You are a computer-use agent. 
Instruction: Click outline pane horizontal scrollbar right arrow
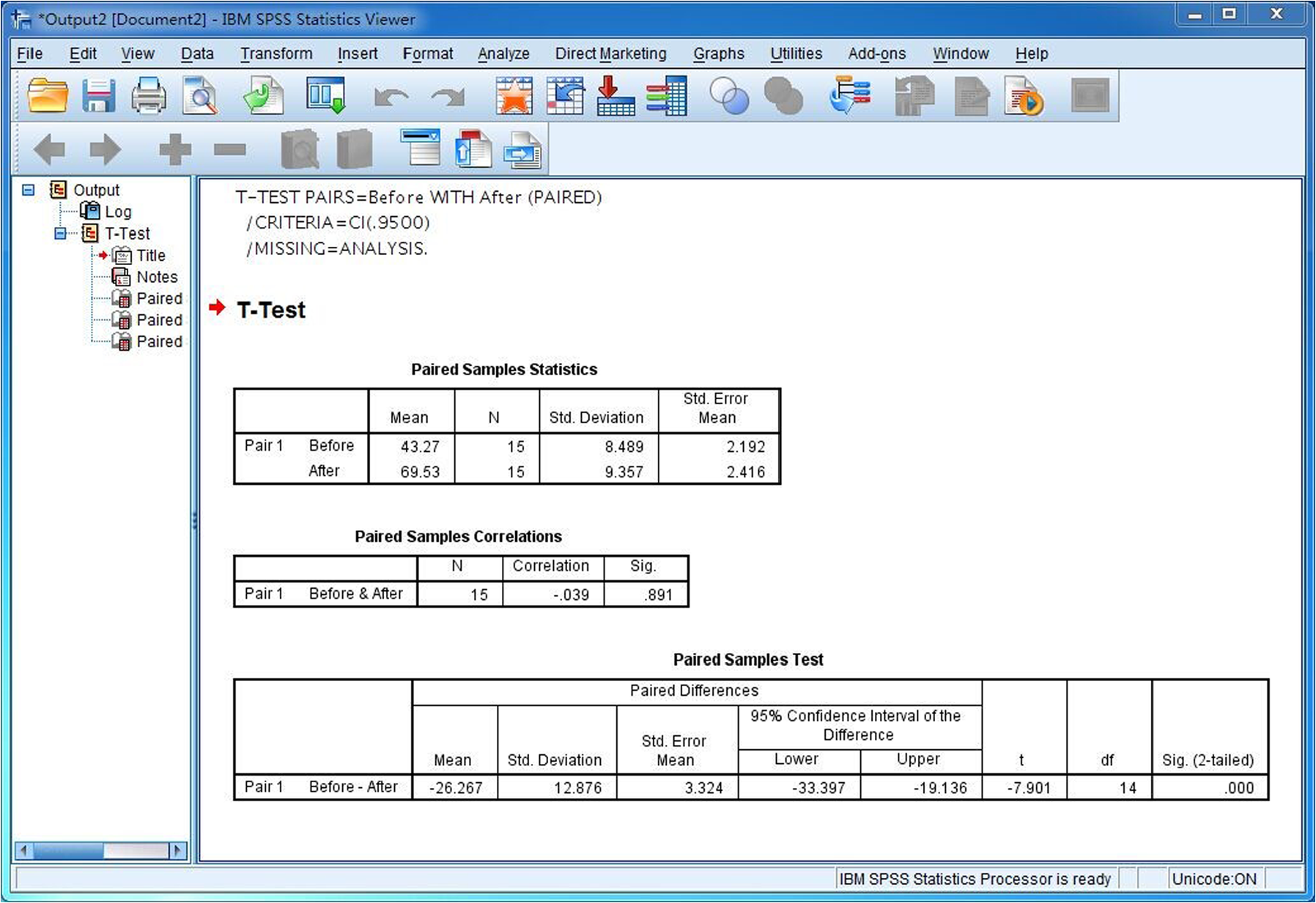[x=177, y=850]
